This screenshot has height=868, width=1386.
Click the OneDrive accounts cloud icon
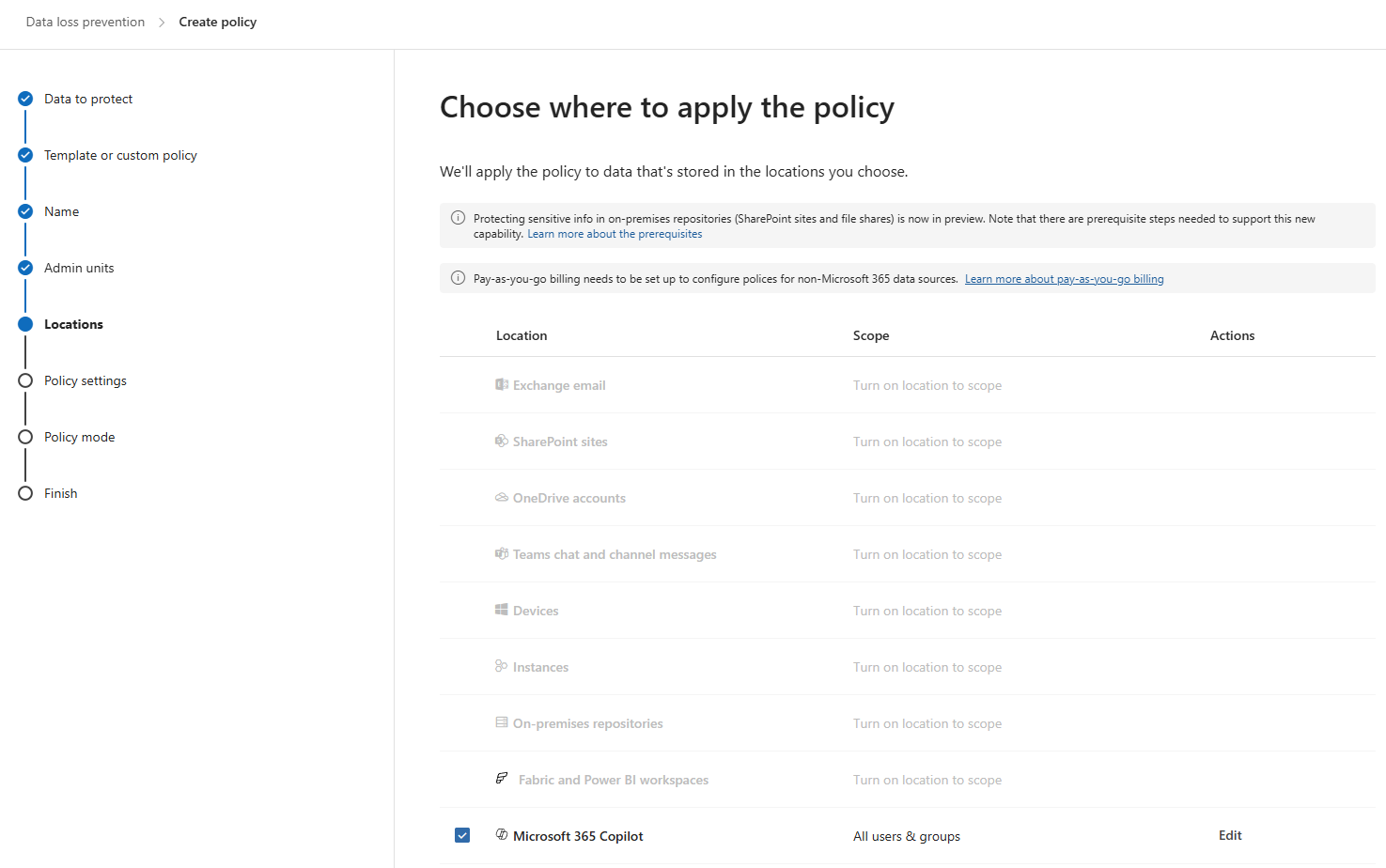click(502, 497)
